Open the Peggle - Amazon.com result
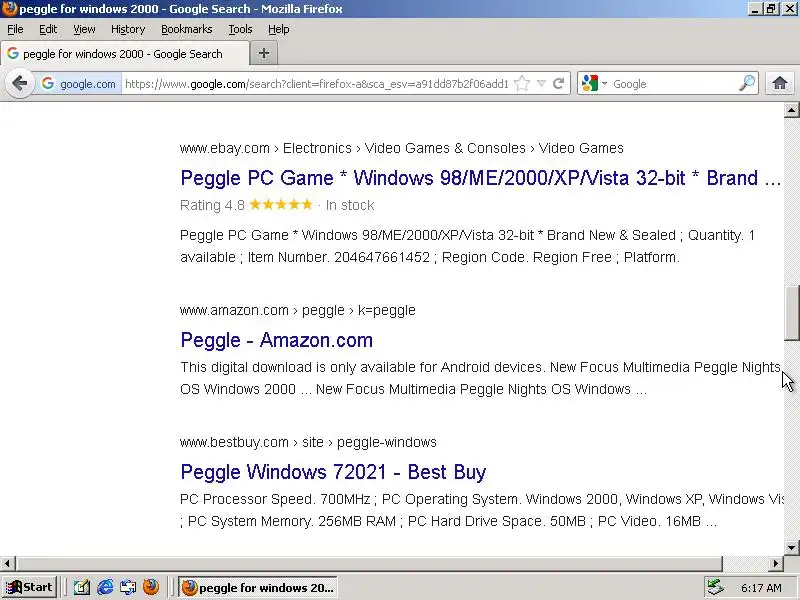The height and width of the screenshot is (600, 800). (277, 340)
